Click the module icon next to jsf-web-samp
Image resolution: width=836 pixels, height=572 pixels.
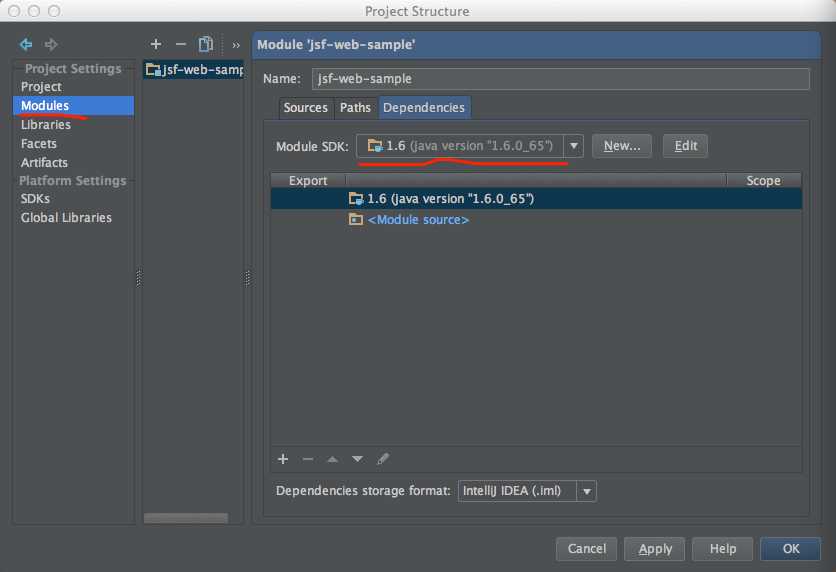coord(153,70)
